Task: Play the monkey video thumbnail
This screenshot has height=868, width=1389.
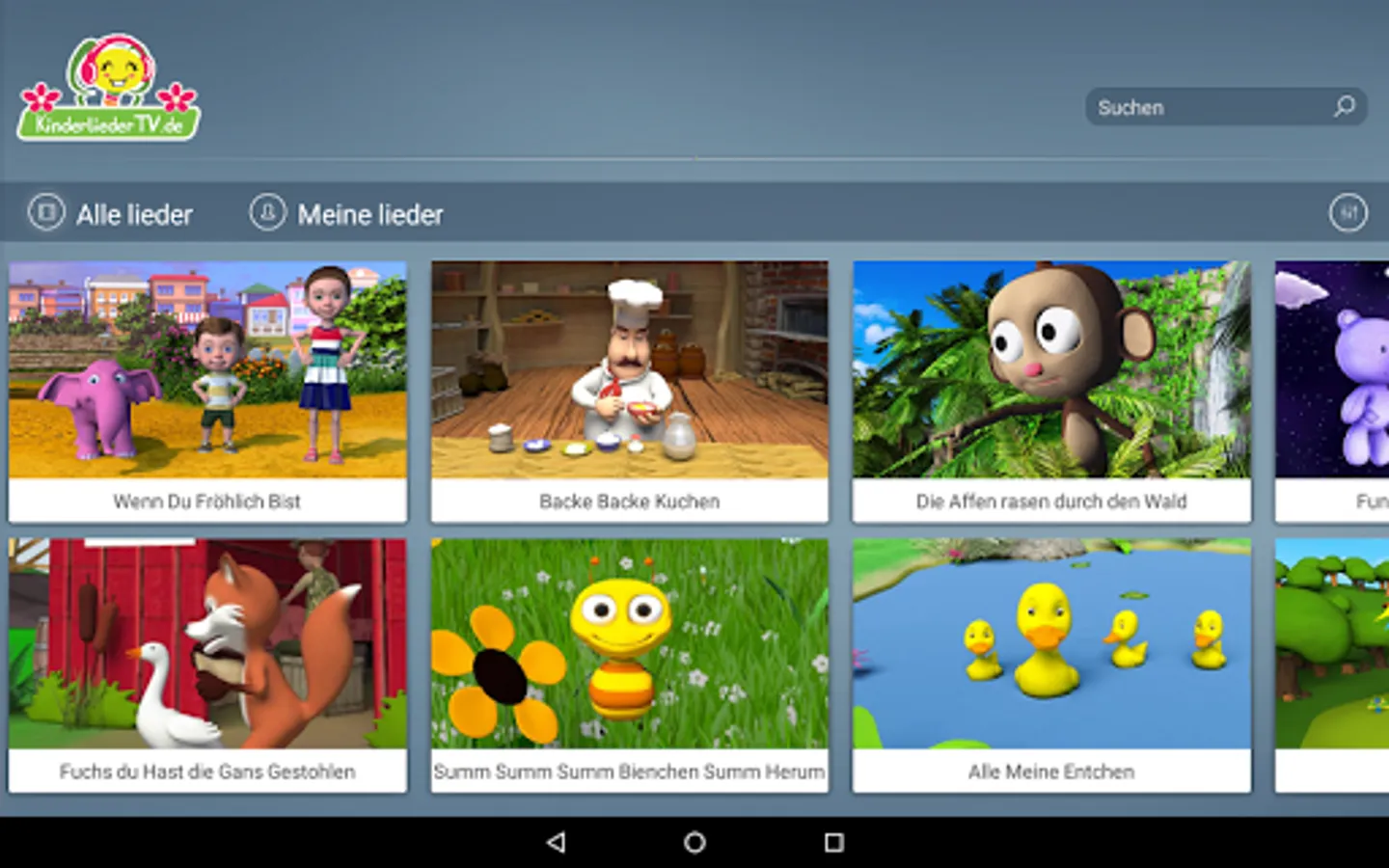Action: pyautogui.click(x=1051, y=369)
